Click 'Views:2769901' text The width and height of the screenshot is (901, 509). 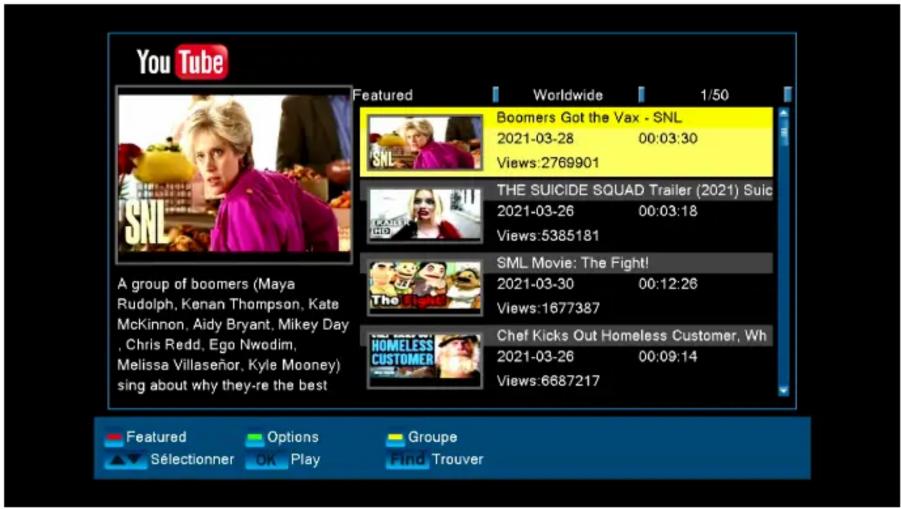tap(548, 163)
